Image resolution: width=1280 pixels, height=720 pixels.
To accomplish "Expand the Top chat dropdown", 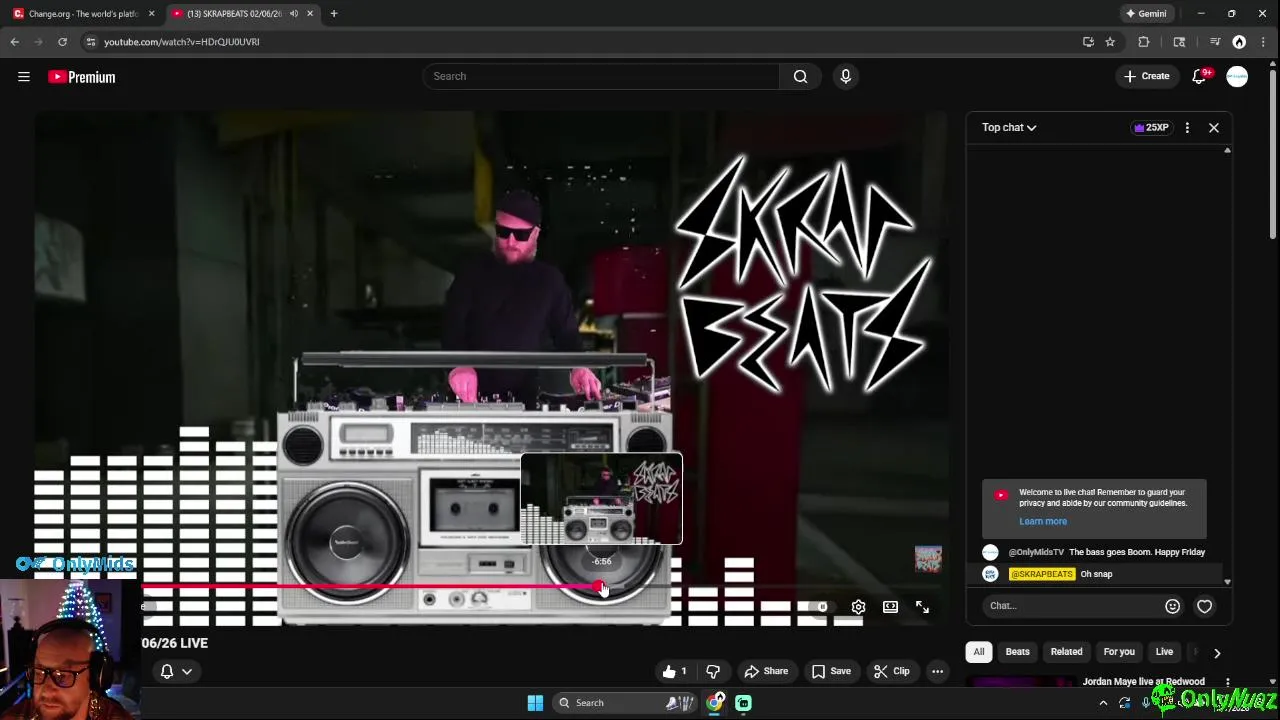I will [x=1009, y=127].
